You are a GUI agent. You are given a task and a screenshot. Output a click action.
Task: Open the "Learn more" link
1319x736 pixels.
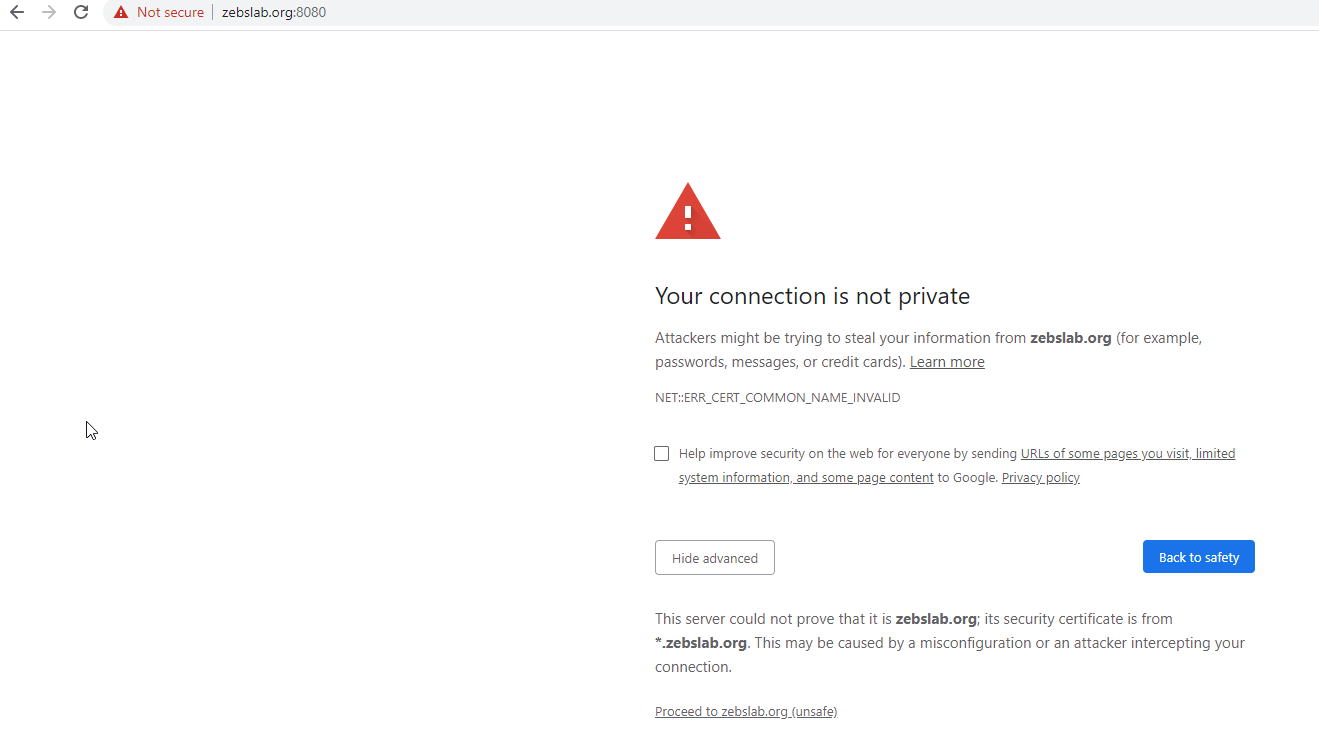947,362
